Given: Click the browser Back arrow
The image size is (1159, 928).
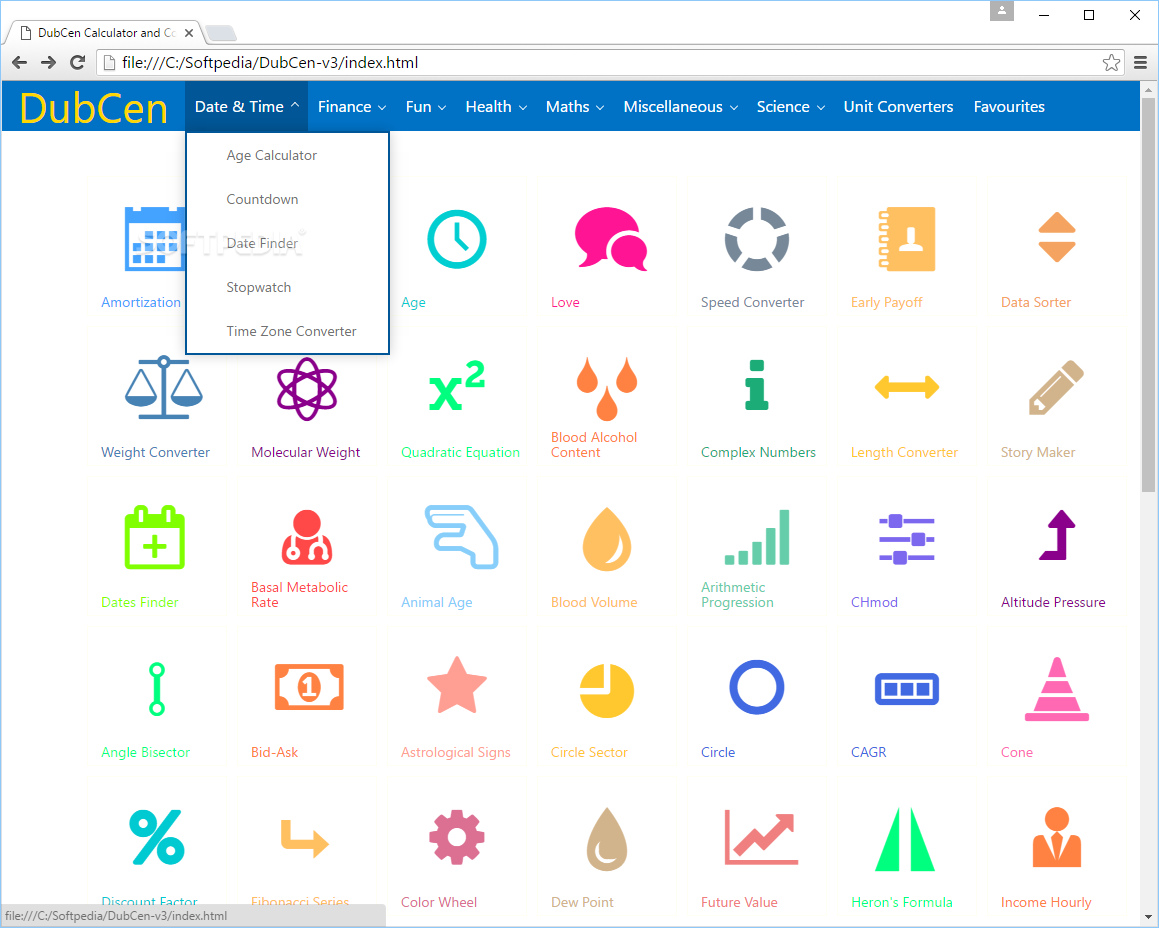Looking at the screenshot, I should click(20, 63).
